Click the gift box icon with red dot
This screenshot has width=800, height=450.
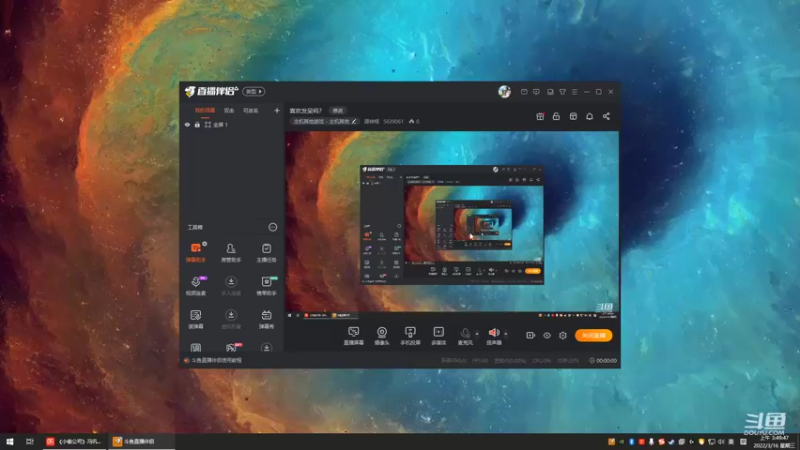pos(540,116)
